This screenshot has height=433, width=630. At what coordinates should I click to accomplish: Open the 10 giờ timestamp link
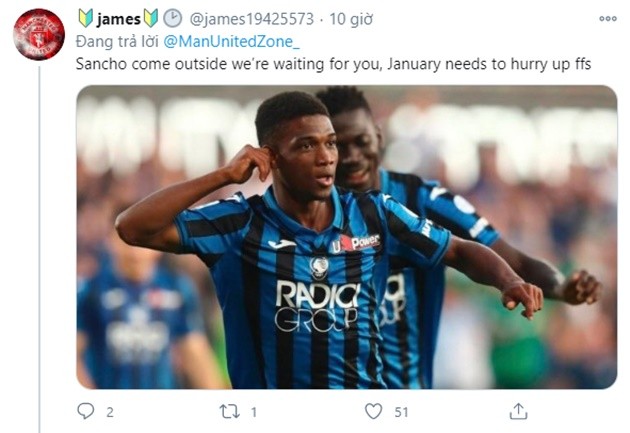[x=351, y=19]
